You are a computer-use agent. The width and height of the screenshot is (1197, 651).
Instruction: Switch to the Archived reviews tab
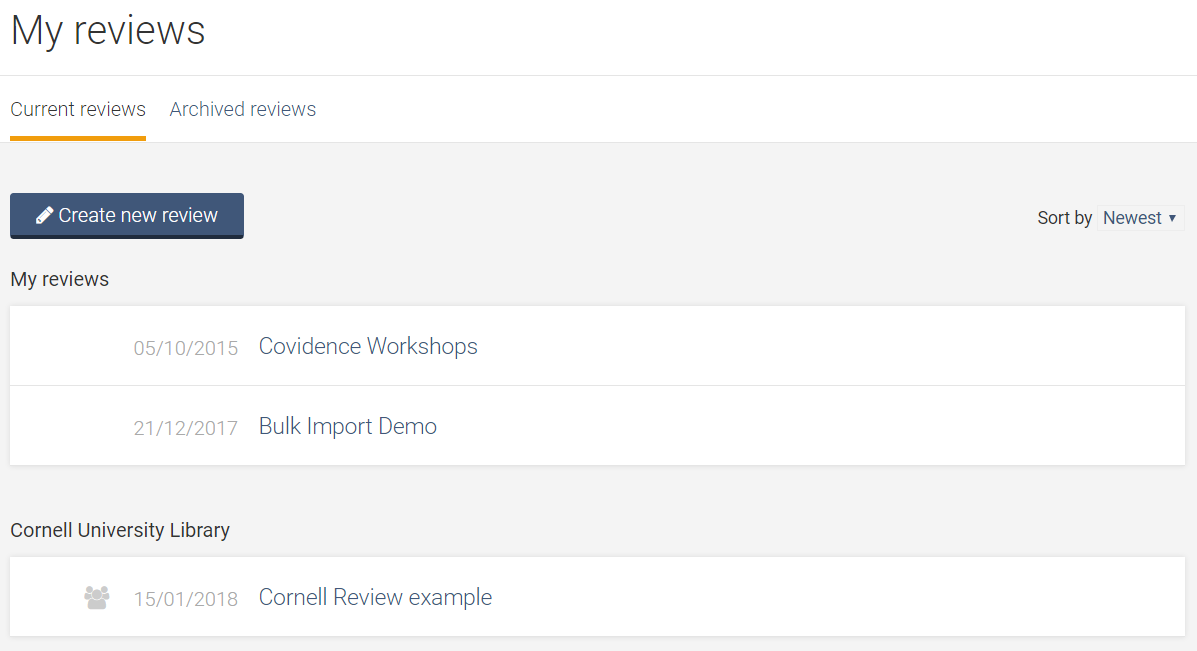point(242,109)
